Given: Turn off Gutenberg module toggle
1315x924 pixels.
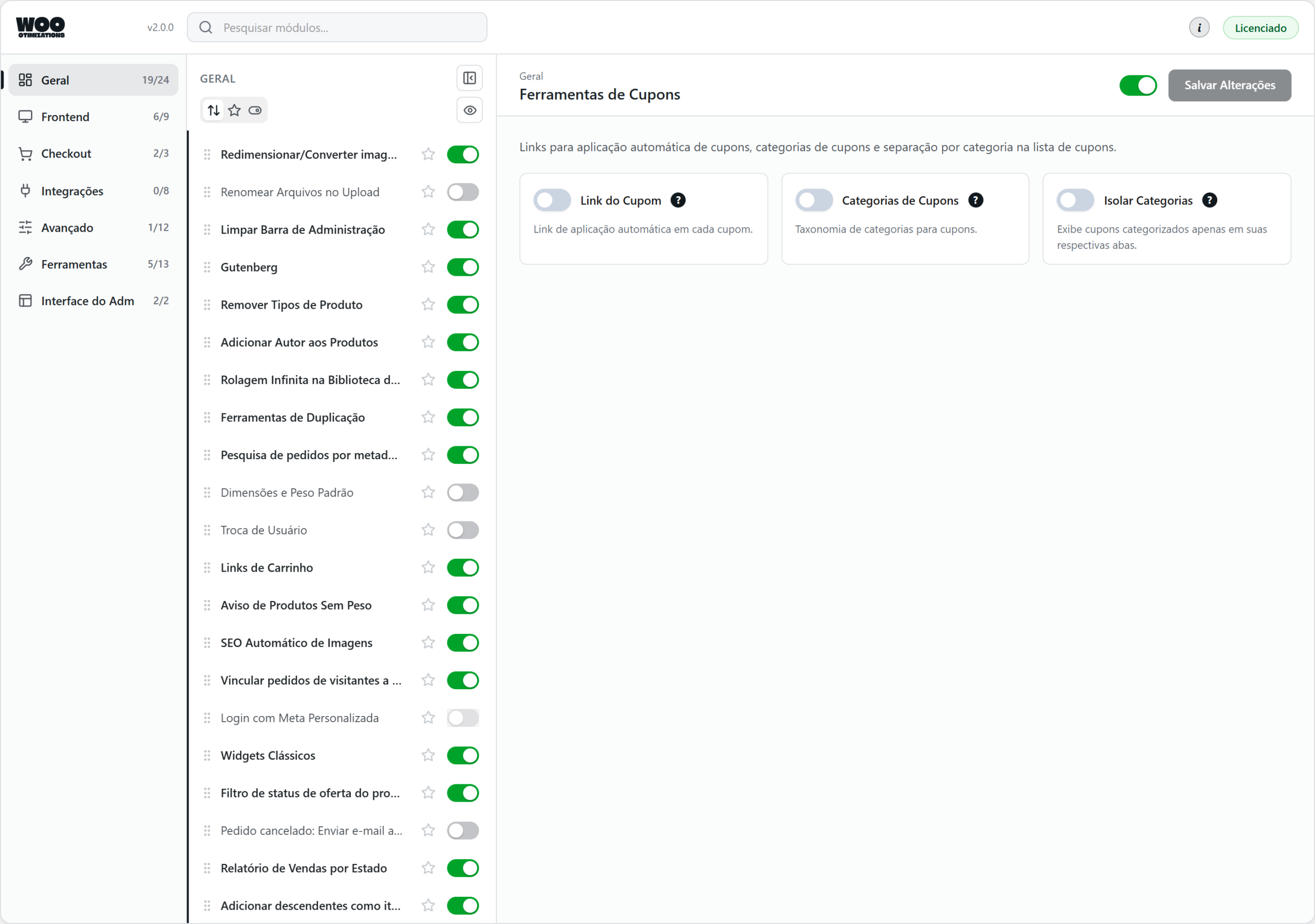Looking at the screenshot, I should coord(463,267).
